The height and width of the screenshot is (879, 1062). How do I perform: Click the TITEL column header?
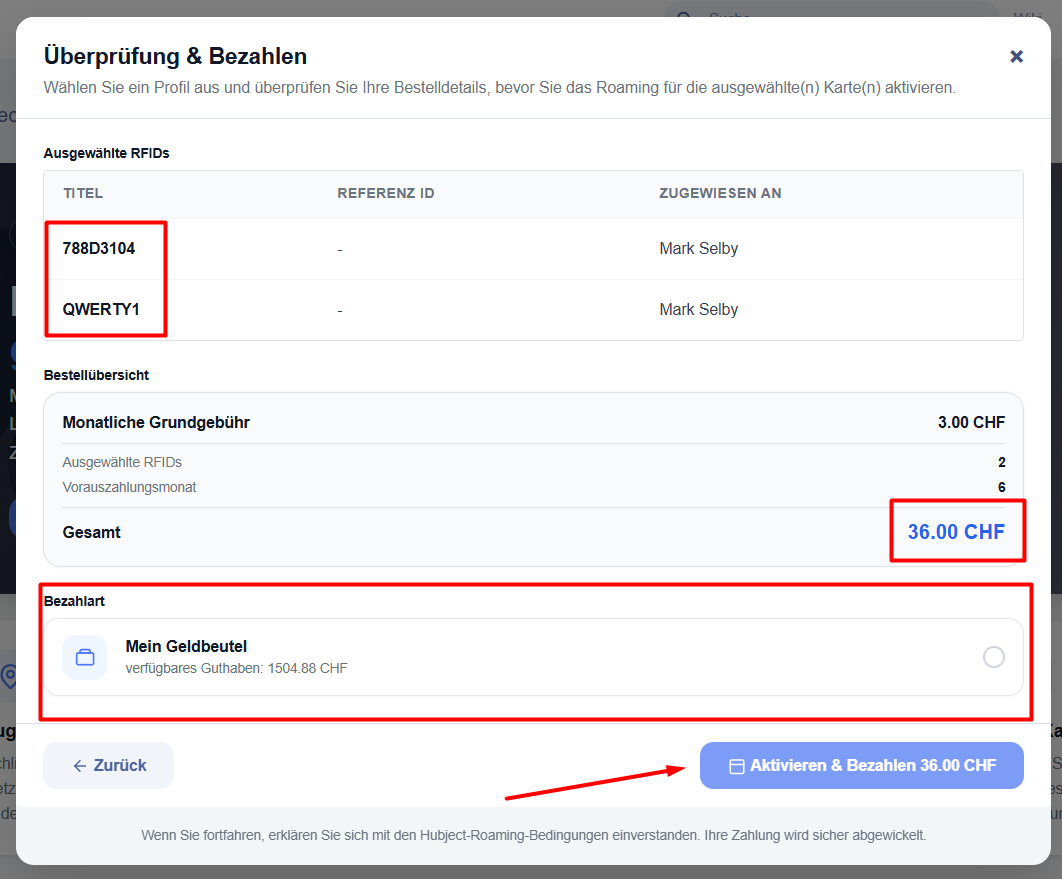tap(83, 193)
